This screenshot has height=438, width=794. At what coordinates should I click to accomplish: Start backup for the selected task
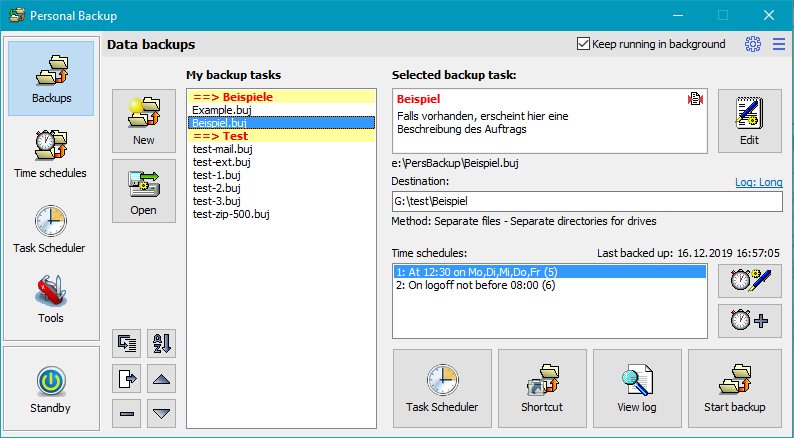734,387
